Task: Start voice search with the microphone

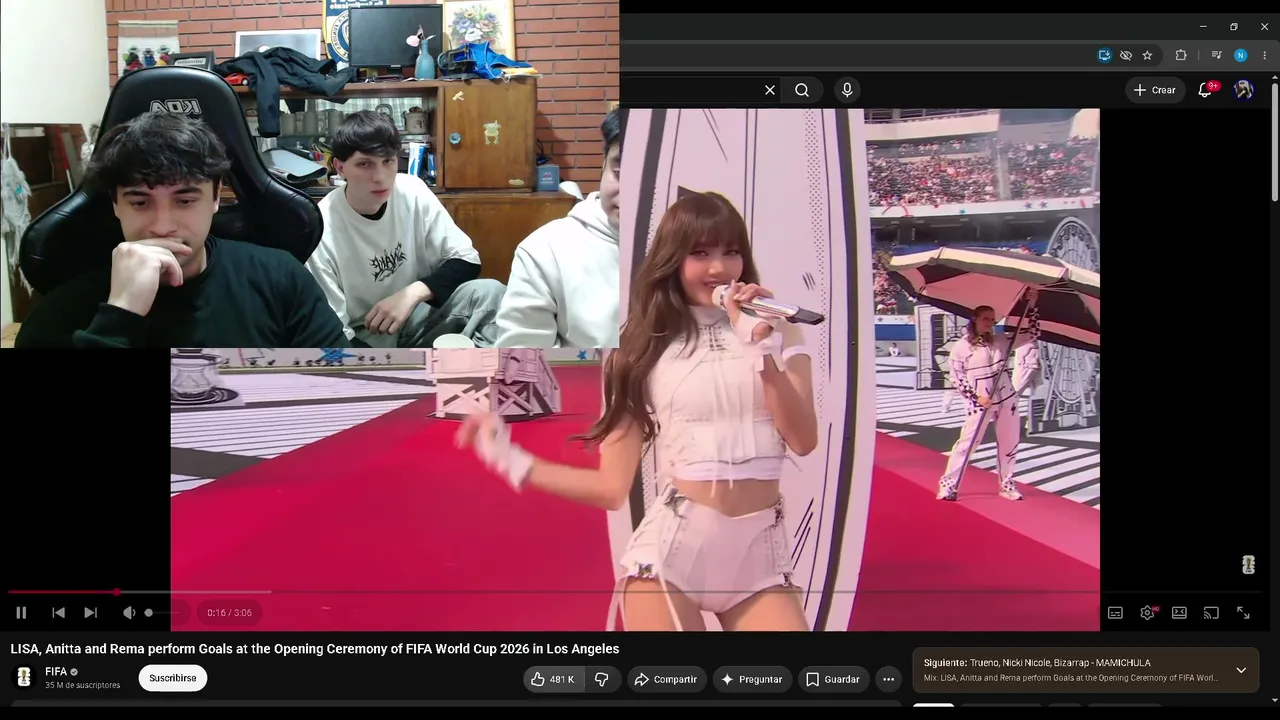Action: pos(847,90)
